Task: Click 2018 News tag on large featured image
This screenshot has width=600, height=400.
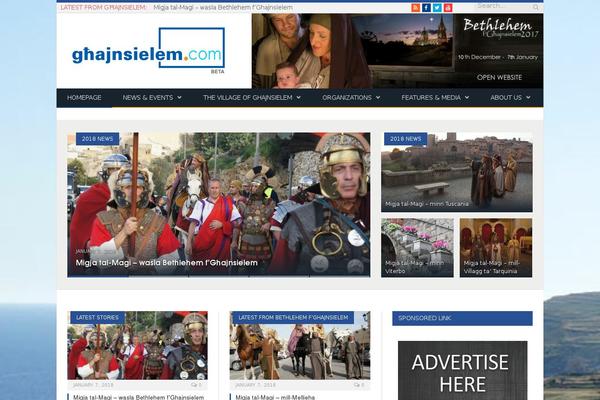Action: tap(98, 139)
